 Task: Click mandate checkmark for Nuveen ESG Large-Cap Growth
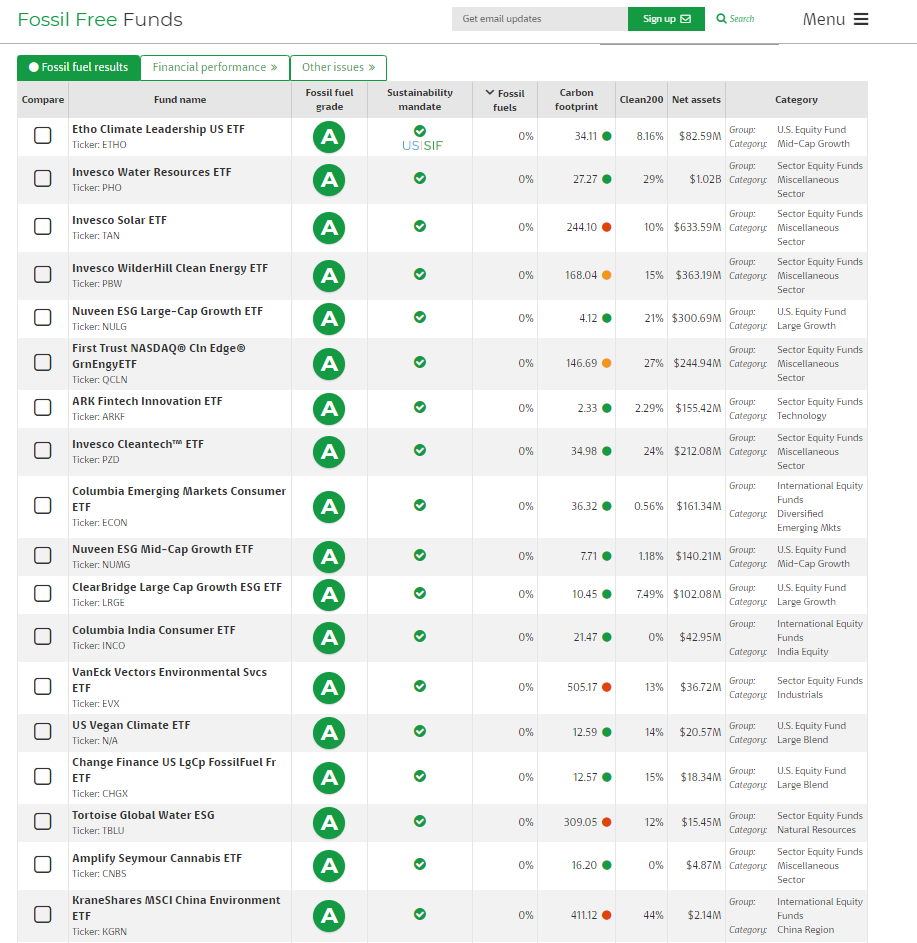coord(420,317)
